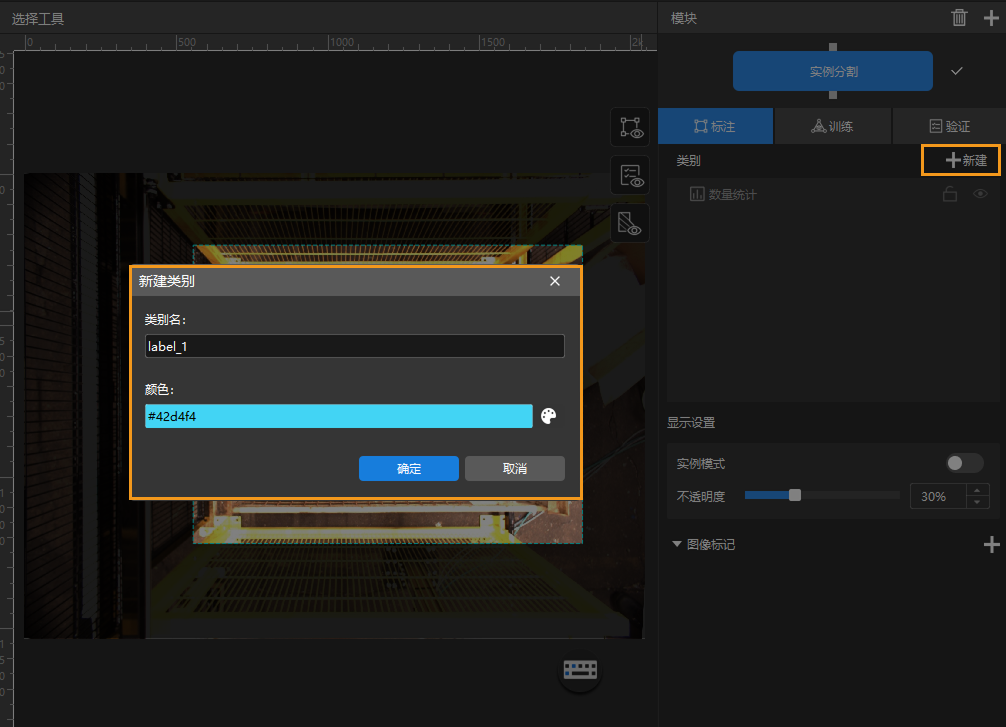This screenshot has height=727, width=1006.
Task: Click the 取消 button in dialog
Action: click(515, 469)
